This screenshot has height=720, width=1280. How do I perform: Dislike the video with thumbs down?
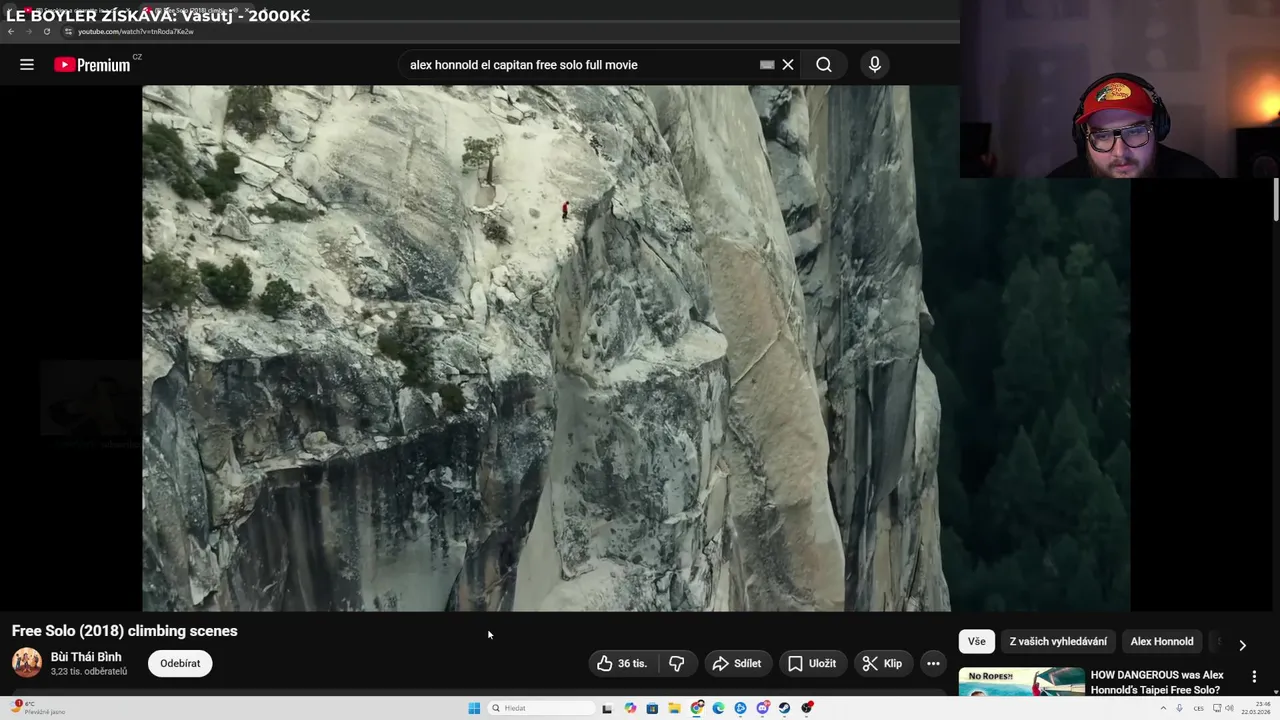click(x=677, y=663)
